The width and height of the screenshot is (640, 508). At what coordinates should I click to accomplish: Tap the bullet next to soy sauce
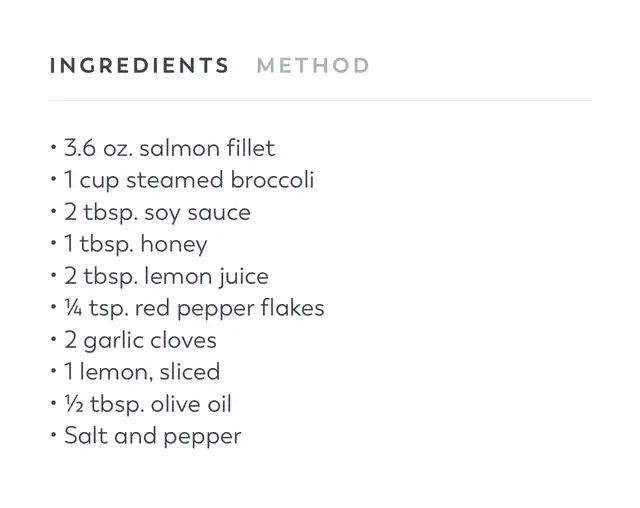[x=53, y=213]
